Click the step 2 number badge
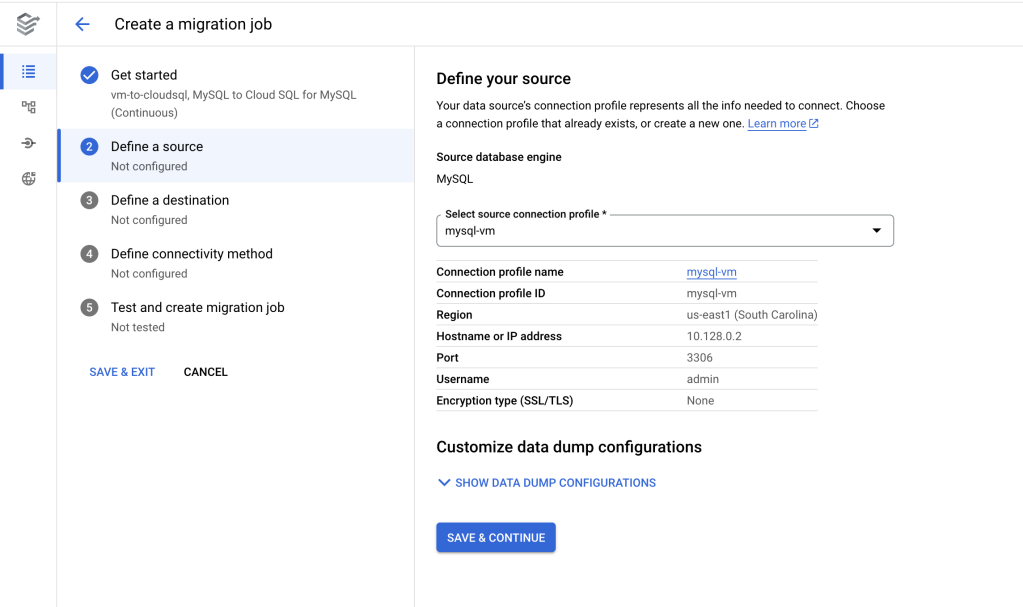Image resolution: width=1023 pixels, height=607 pixels. [89, 147]
